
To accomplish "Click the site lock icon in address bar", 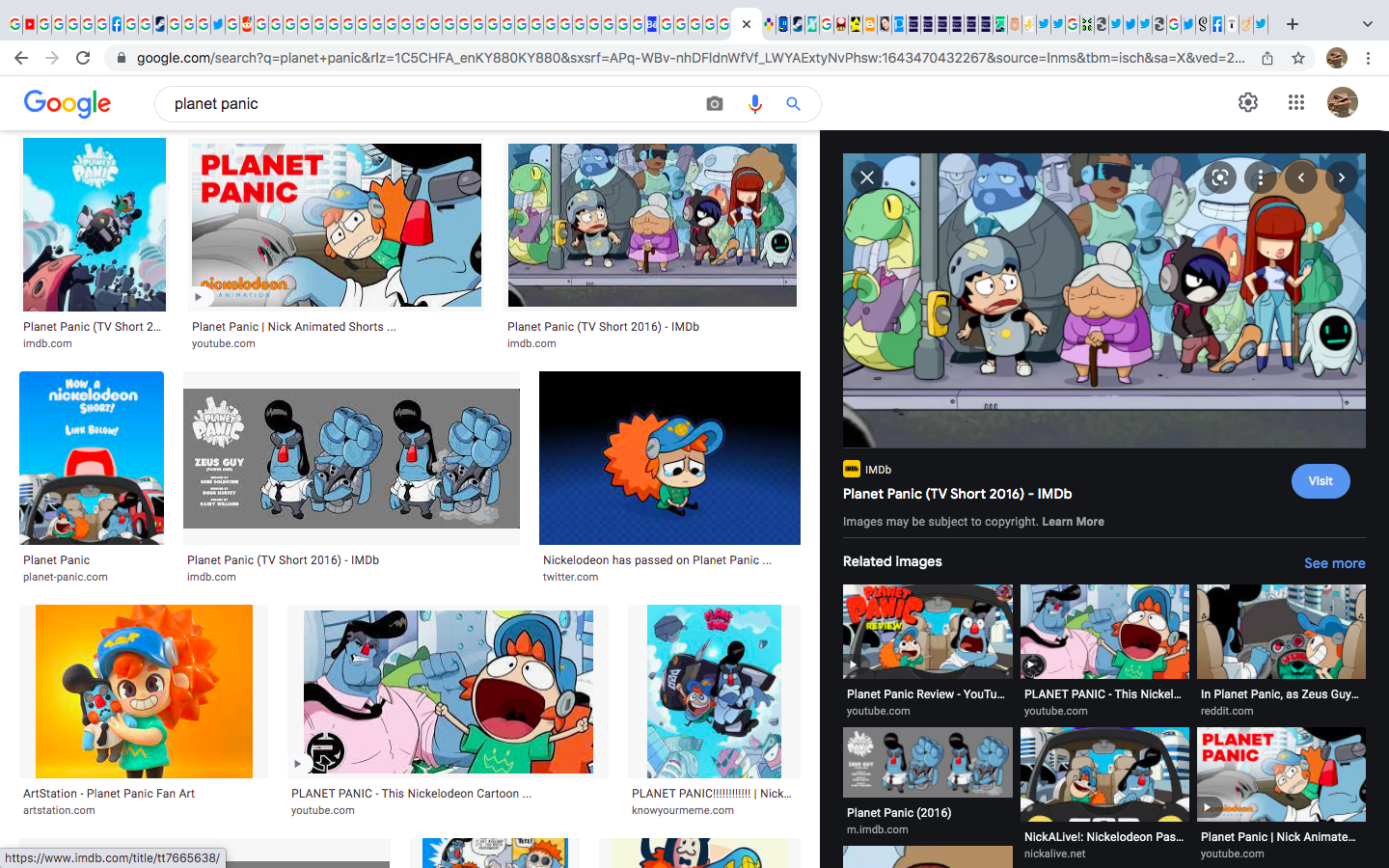I will pos(121,58).
